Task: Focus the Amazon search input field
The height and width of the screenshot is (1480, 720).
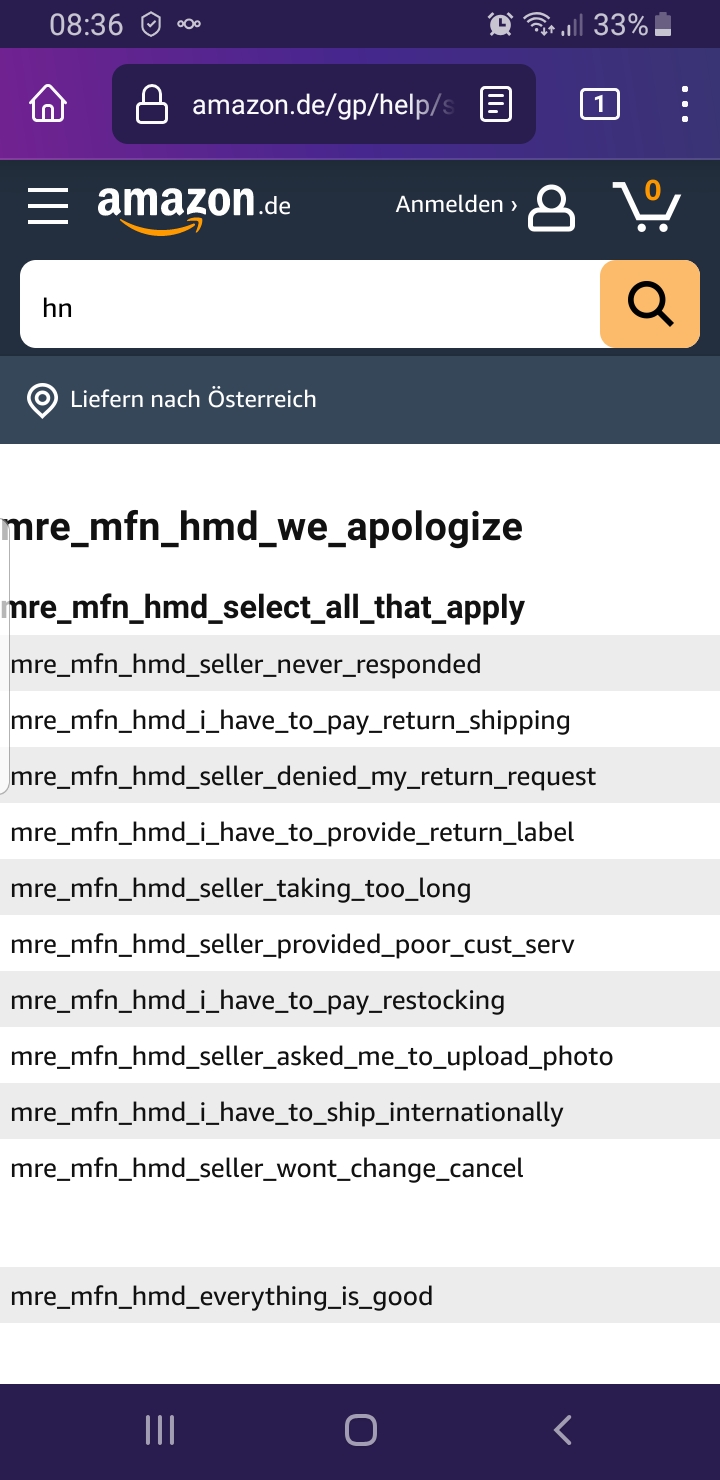Action: tap(310, 305)
